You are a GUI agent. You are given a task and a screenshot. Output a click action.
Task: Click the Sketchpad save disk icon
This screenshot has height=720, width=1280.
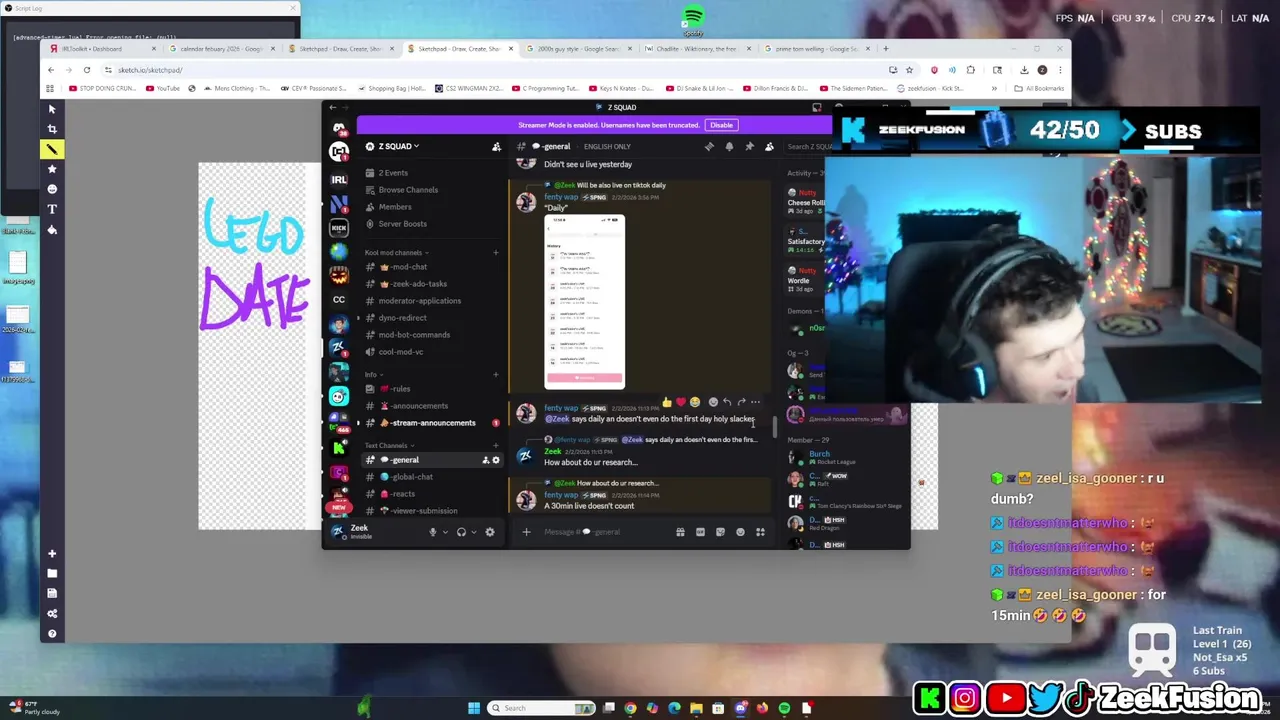(x=52, y=593)
